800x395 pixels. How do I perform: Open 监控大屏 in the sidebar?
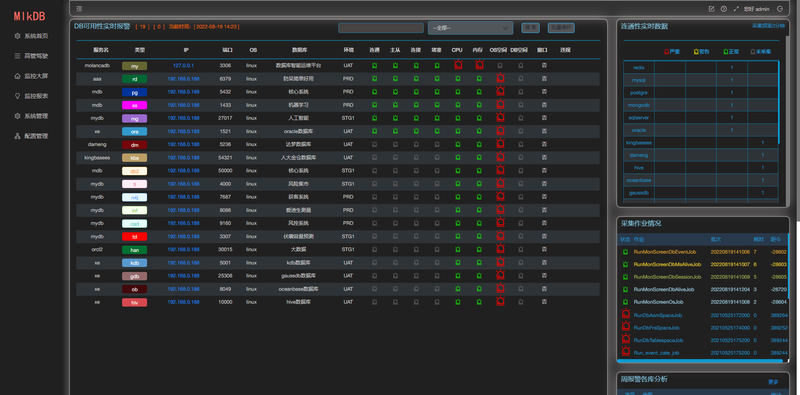[x=31, y=76]
